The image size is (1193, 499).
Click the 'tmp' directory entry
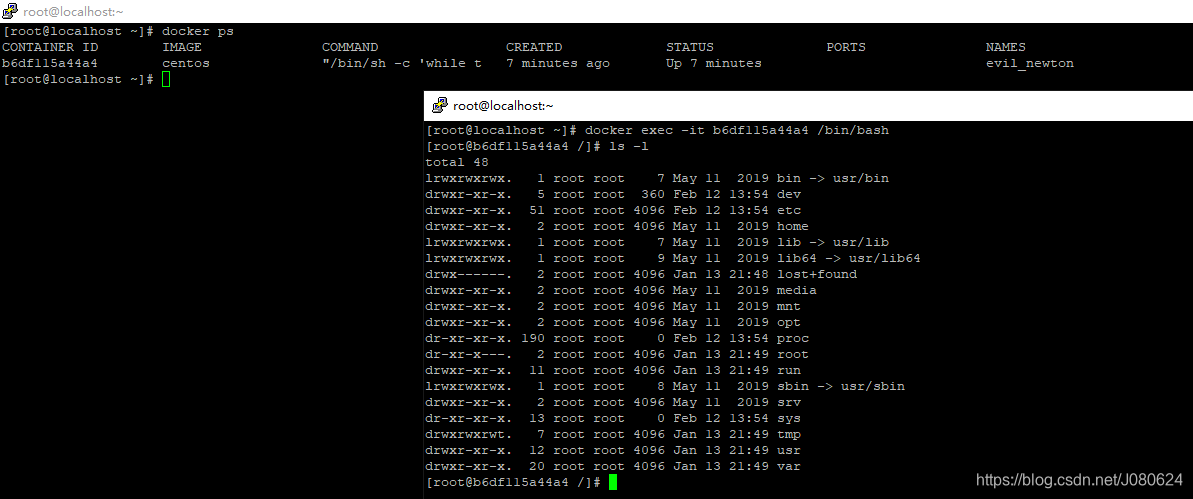pyautogui.click(x=788, y=434)
